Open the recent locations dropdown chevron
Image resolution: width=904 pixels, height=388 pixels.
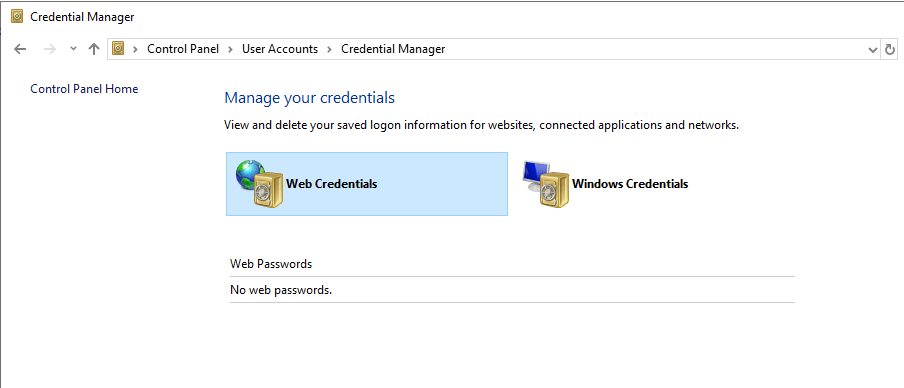[73, 49]
